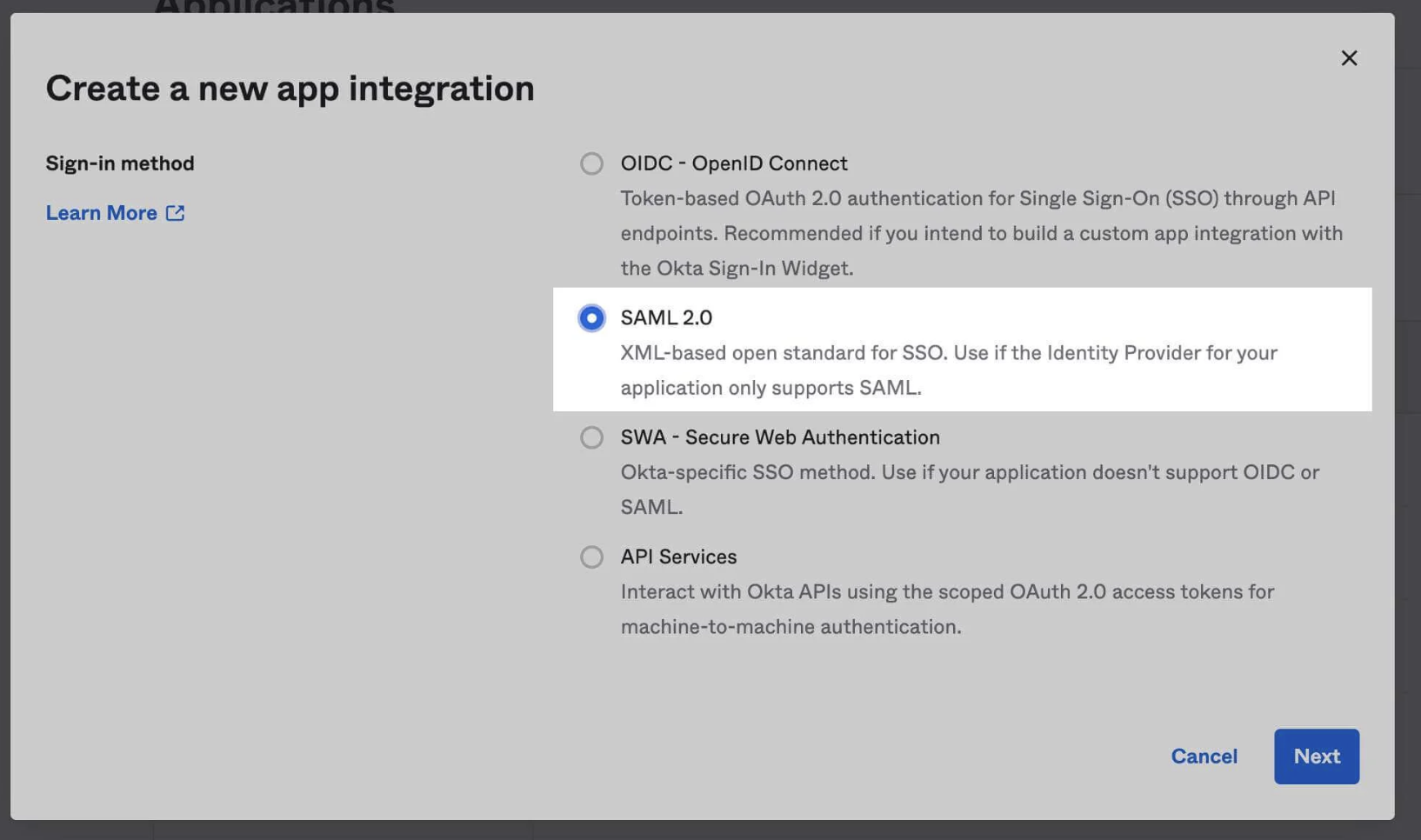Proceed with the Next button
Viewport: 1421px width, 840px height.
coord(1316,757)
